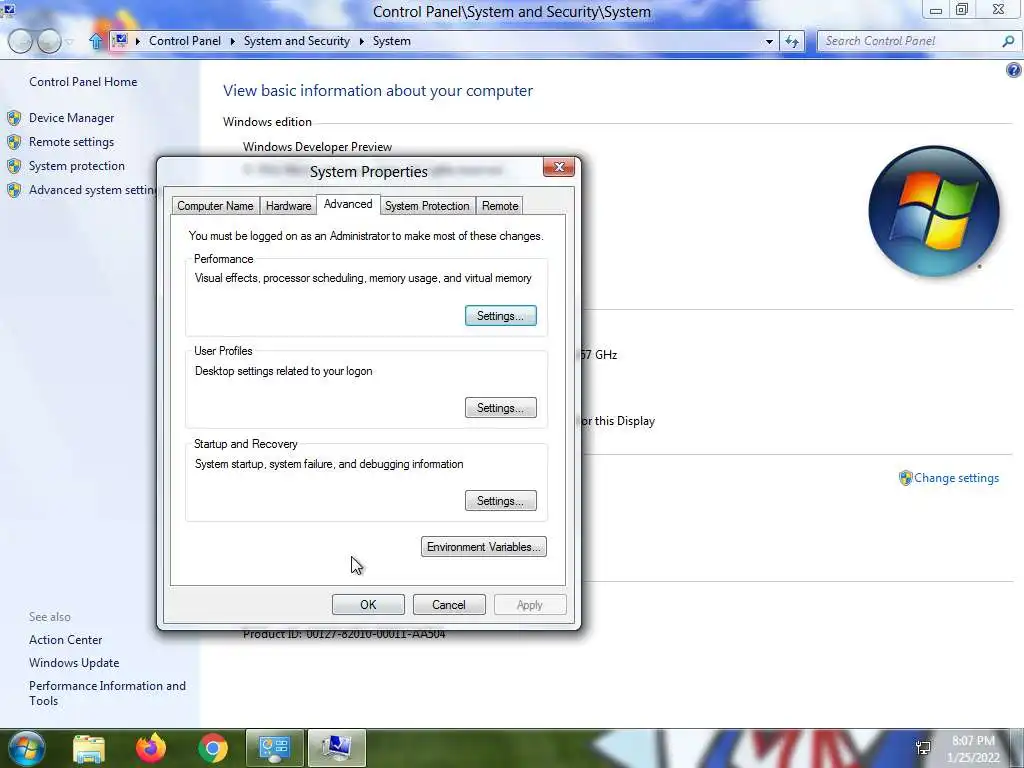1024x768 pixels.
Task: Switch to Computer Name tab
Action: click(215, 206)
